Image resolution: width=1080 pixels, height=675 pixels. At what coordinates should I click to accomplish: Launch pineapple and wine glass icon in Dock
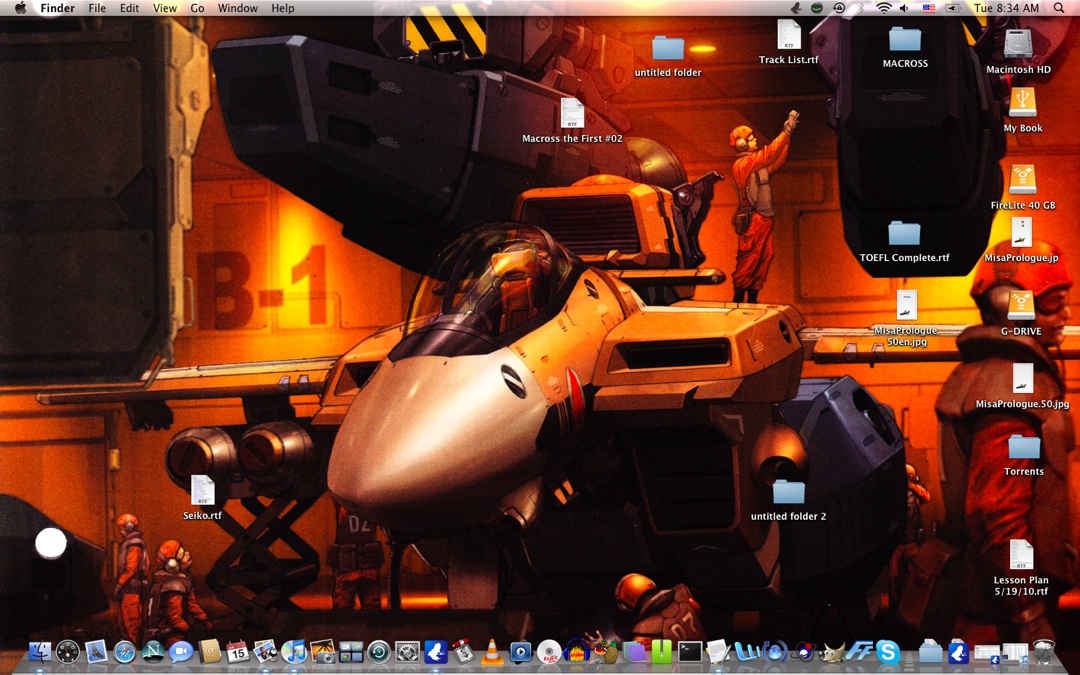605,651
